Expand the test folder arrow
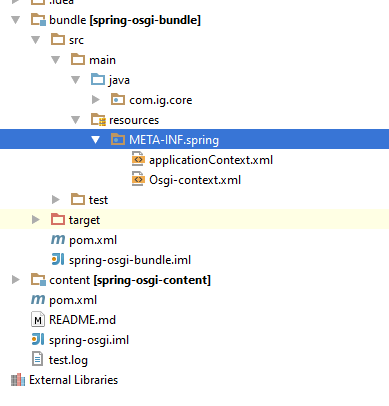Screen dimensions: 389x406 tap(56, 200)
